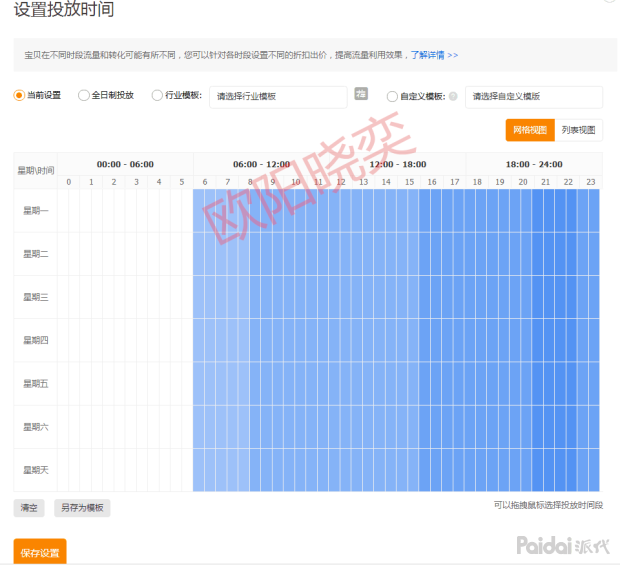620x565 pixels.
Task: Select the 全日制投放 radio option
Action: coord(84,96)
